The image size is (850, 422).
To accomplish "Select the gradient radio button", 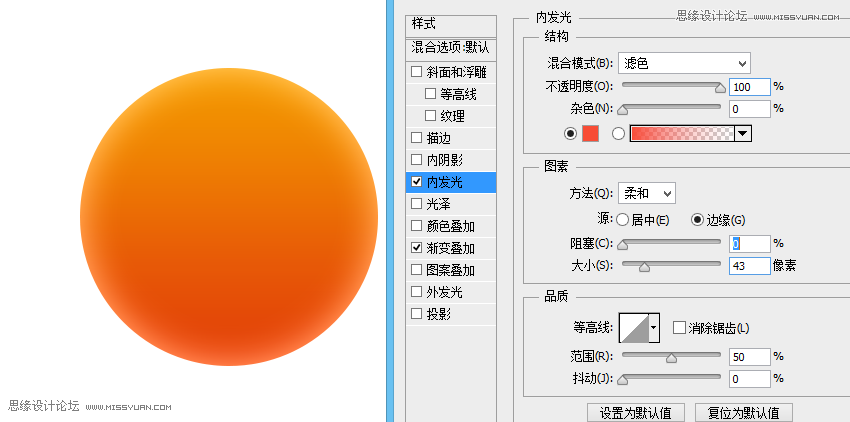I will (x=619, y=133).
